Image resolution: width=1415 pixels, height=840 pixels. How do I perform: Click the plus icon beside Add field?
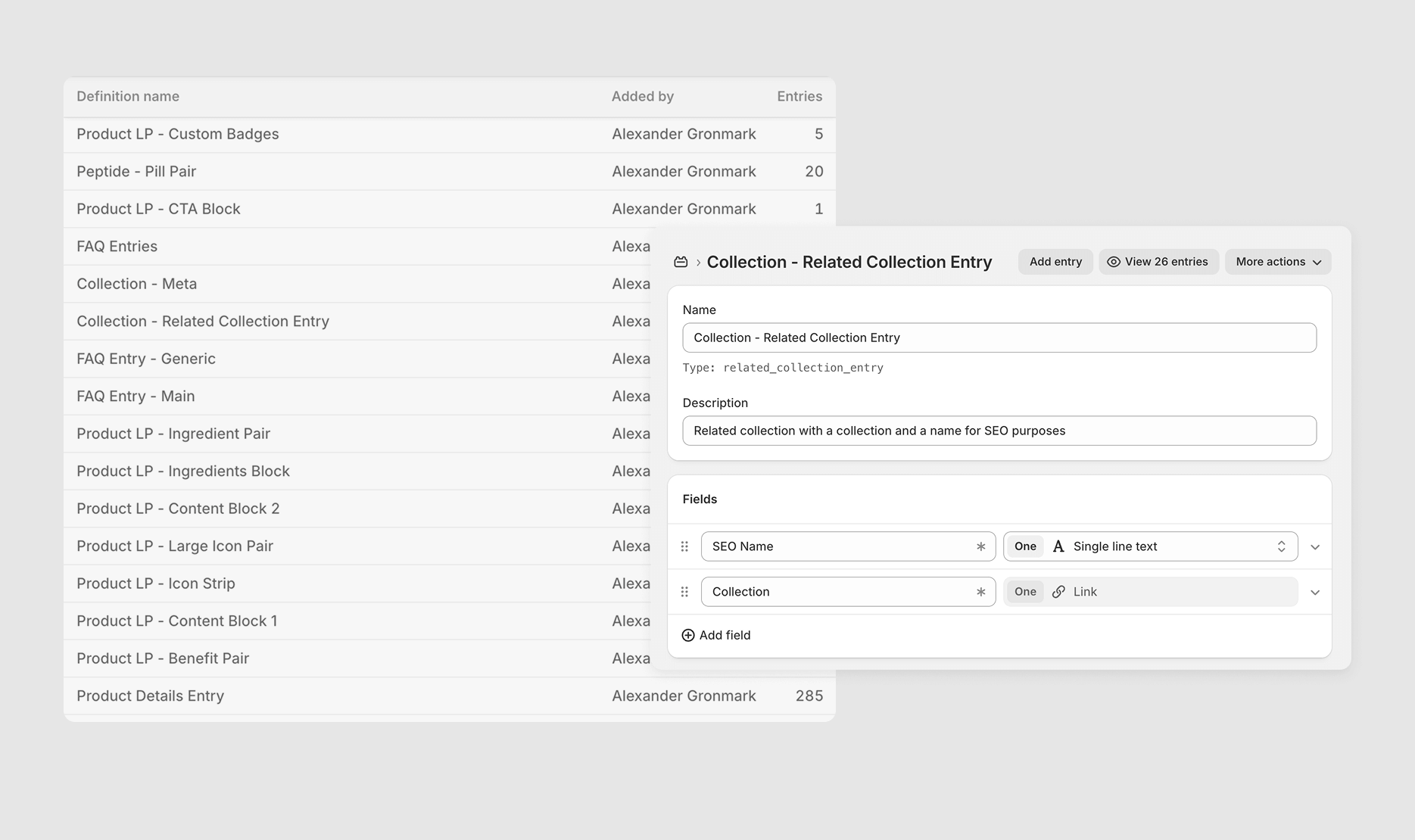tap(688, 635)
